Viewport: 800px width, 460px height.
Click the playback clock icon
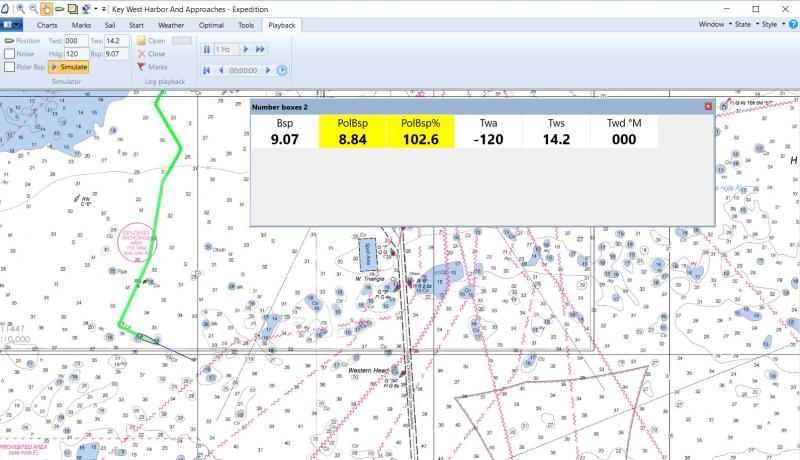click(x=282, y=69)
